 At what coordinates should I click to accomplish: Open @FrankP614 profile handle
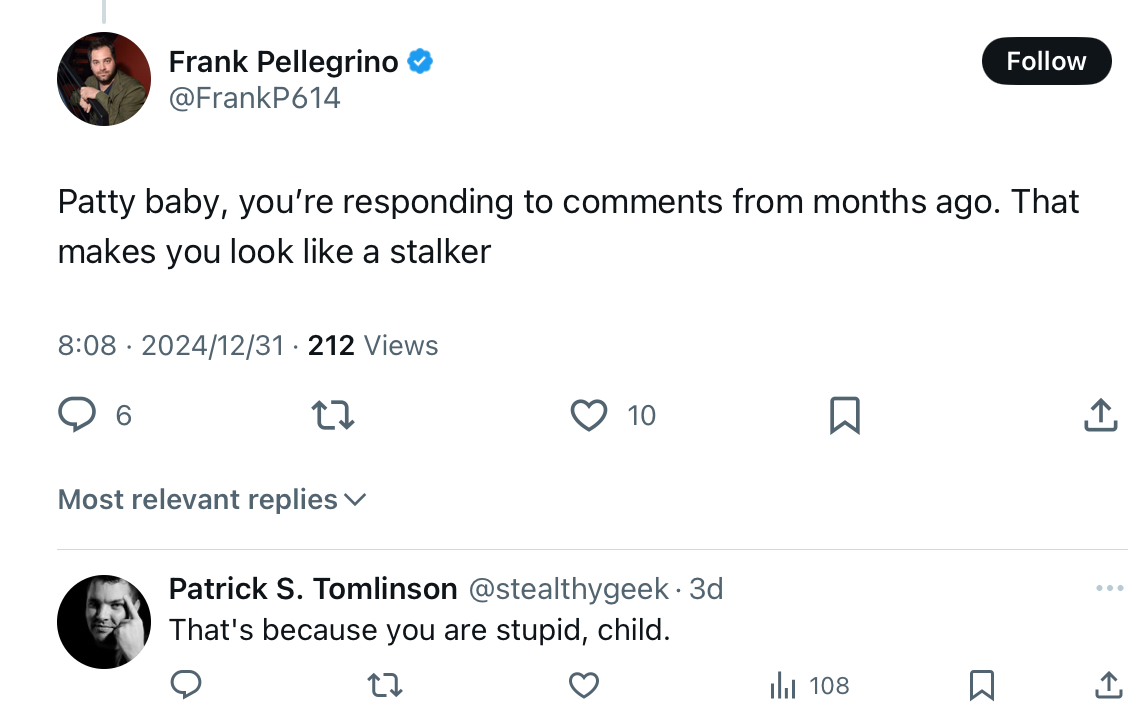pyautogui.click(x=254, y=98)
